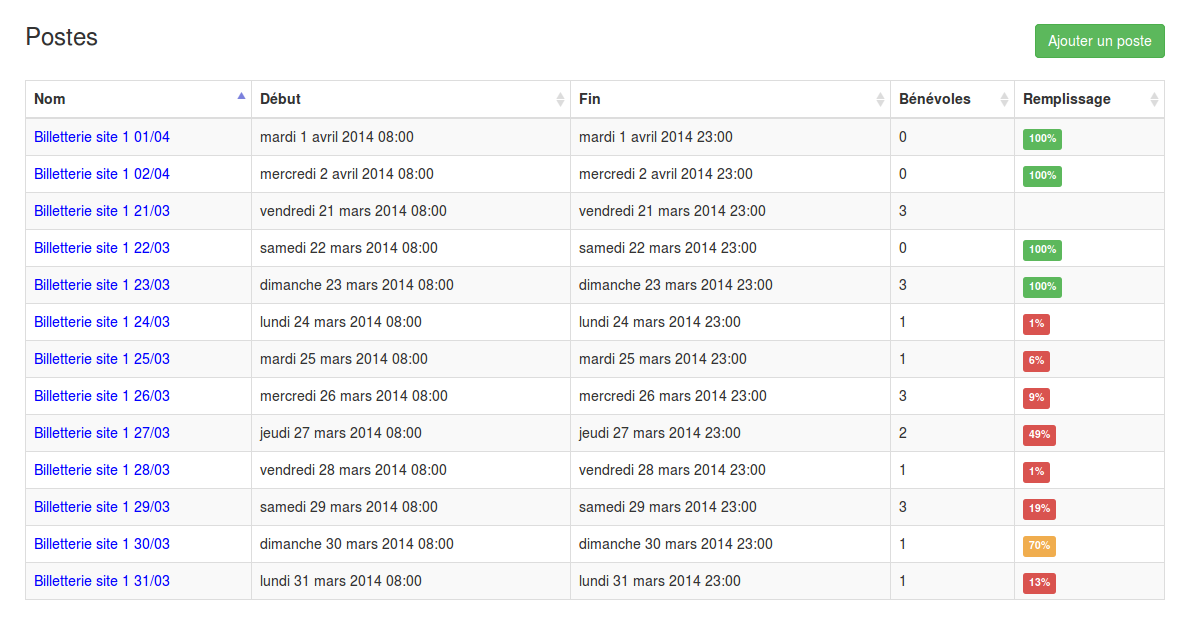Screen dimensions: 1200x620
Task: Click the green 100% badge for 02/04
Action: point(1042,176)
